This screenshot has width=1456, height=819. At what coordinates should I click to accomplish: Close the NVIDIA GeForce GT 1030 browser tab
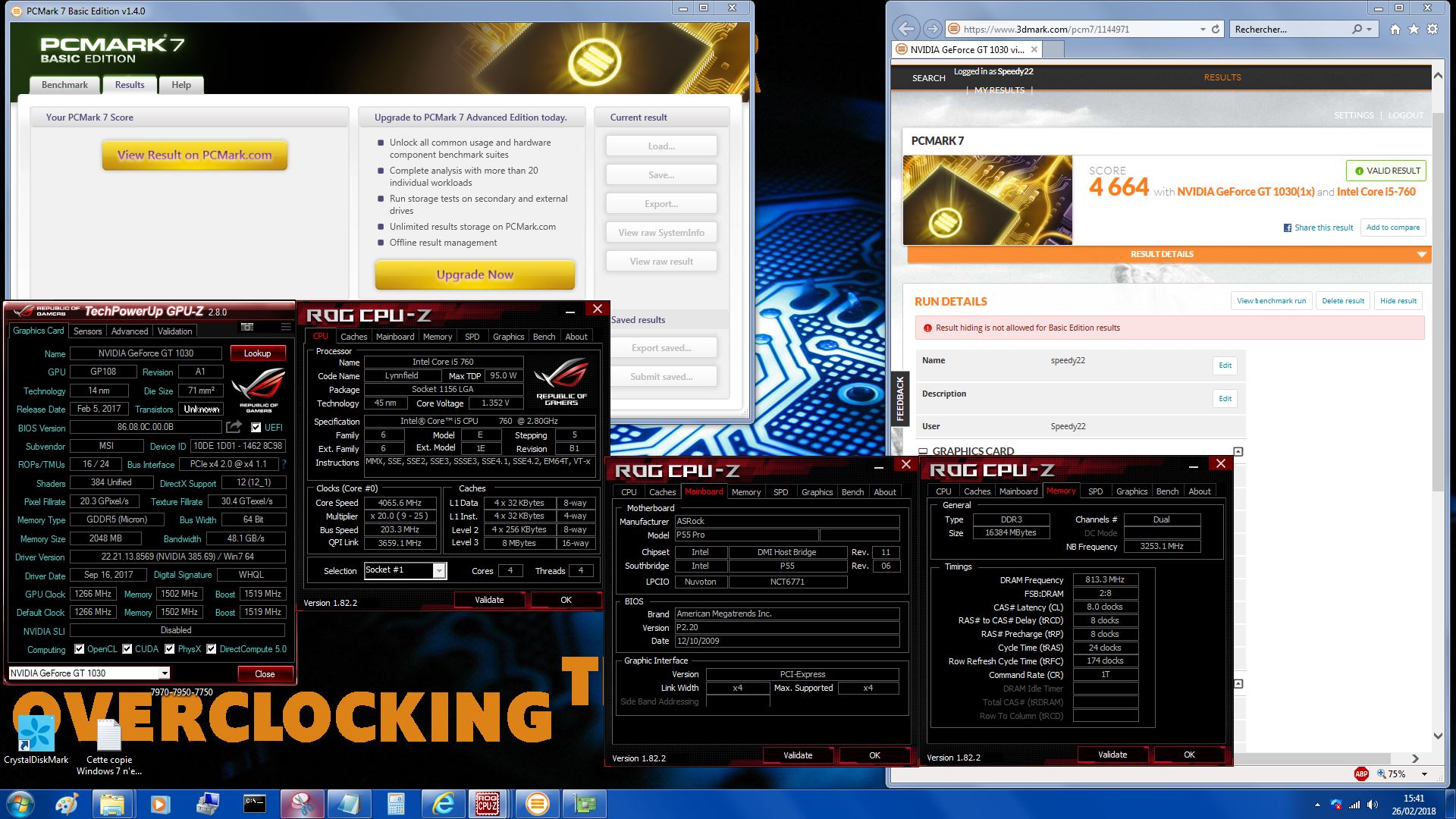point(1034,50)
